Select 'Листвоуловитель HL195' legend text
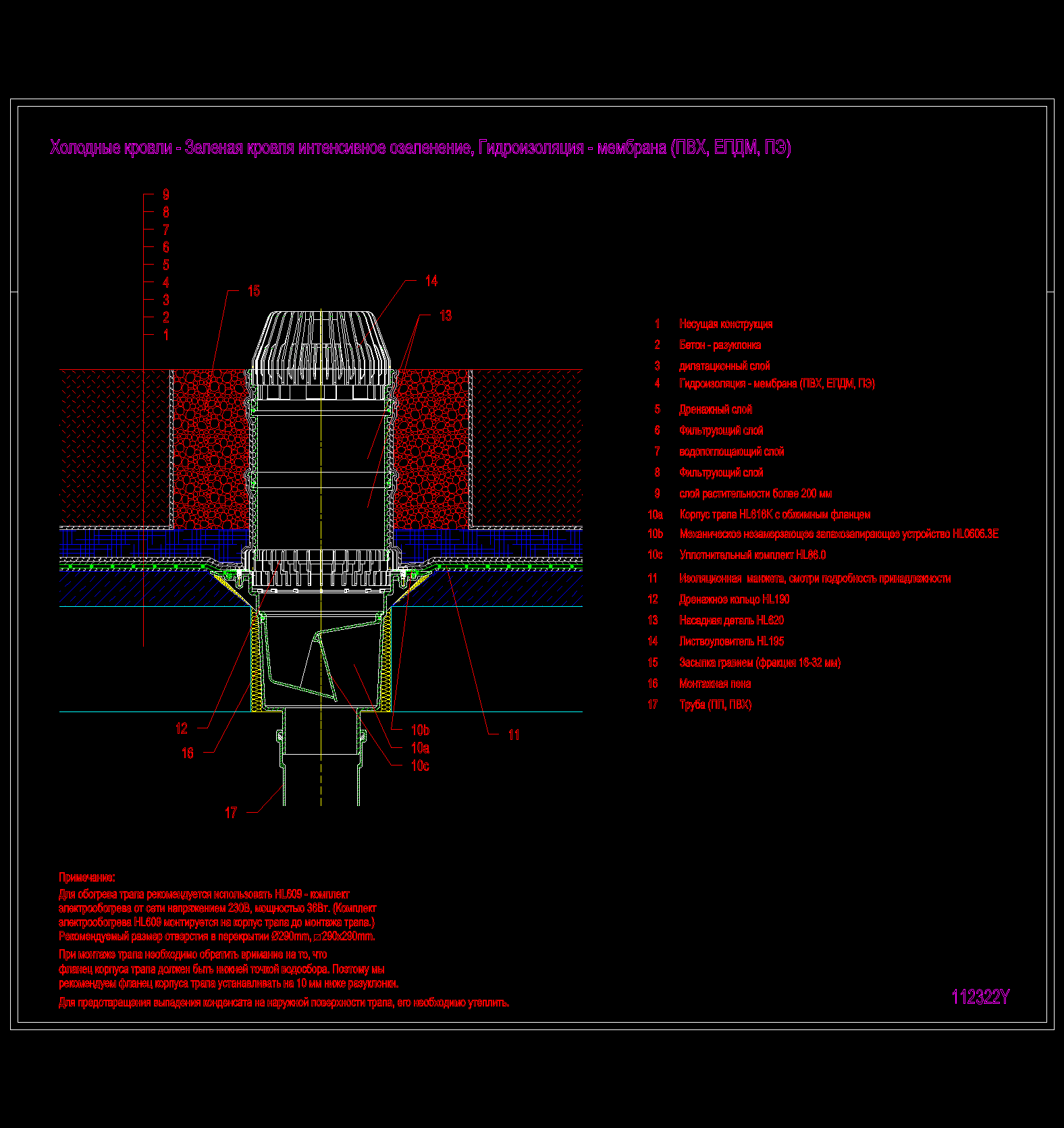The width and height of the screenshot is (1064, 1128). coord(731,641)
